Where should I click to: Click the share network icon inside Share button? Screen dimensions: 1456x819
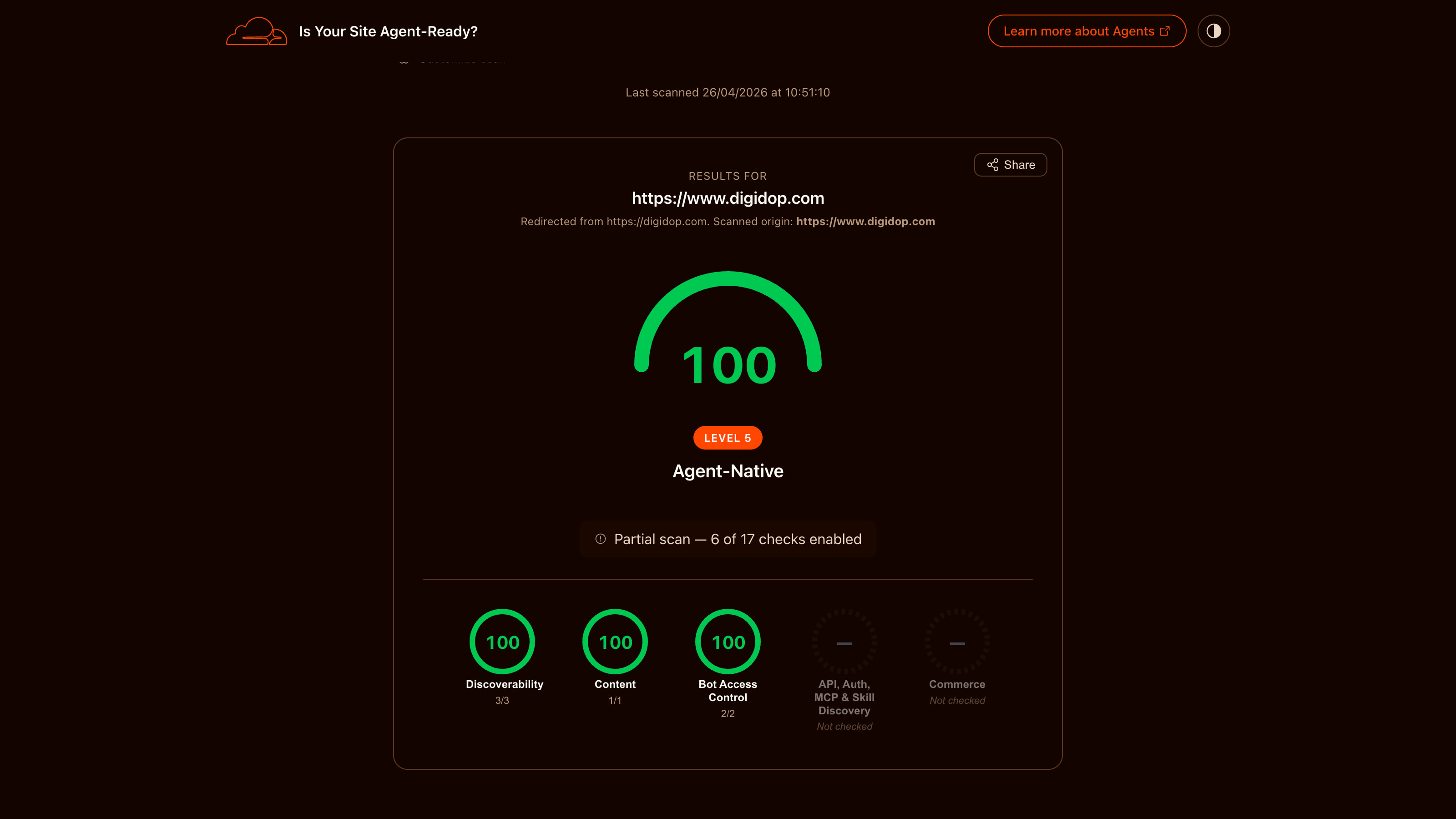coord(993,164)
